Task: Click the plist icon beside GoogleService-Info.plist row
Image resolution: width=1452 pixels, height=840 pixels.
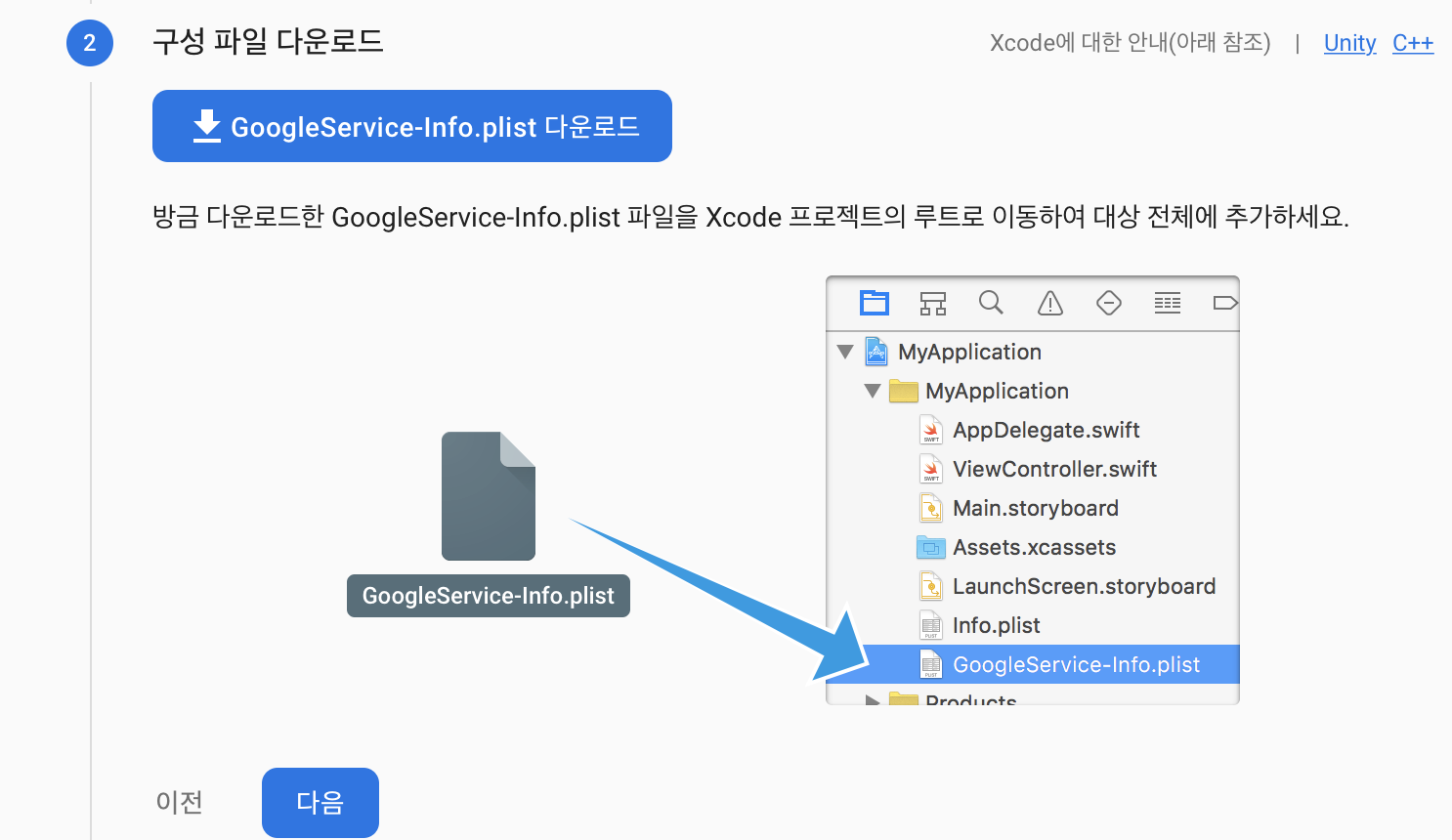Action: [x=931, y=664]
